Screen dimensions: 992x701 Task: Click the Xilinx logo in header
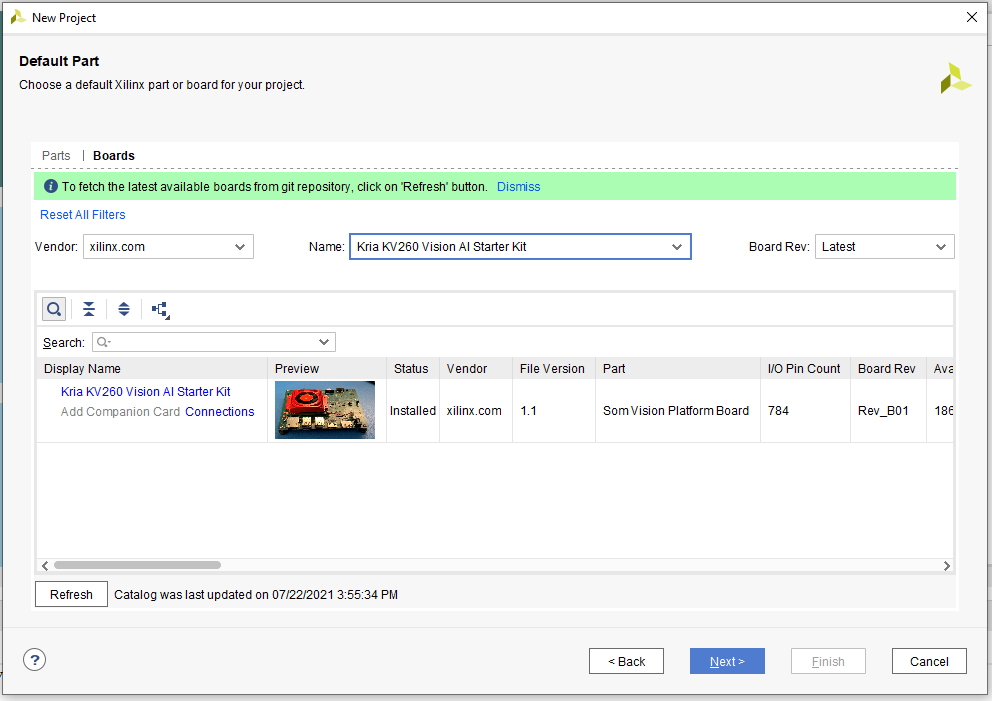point(955,78)
